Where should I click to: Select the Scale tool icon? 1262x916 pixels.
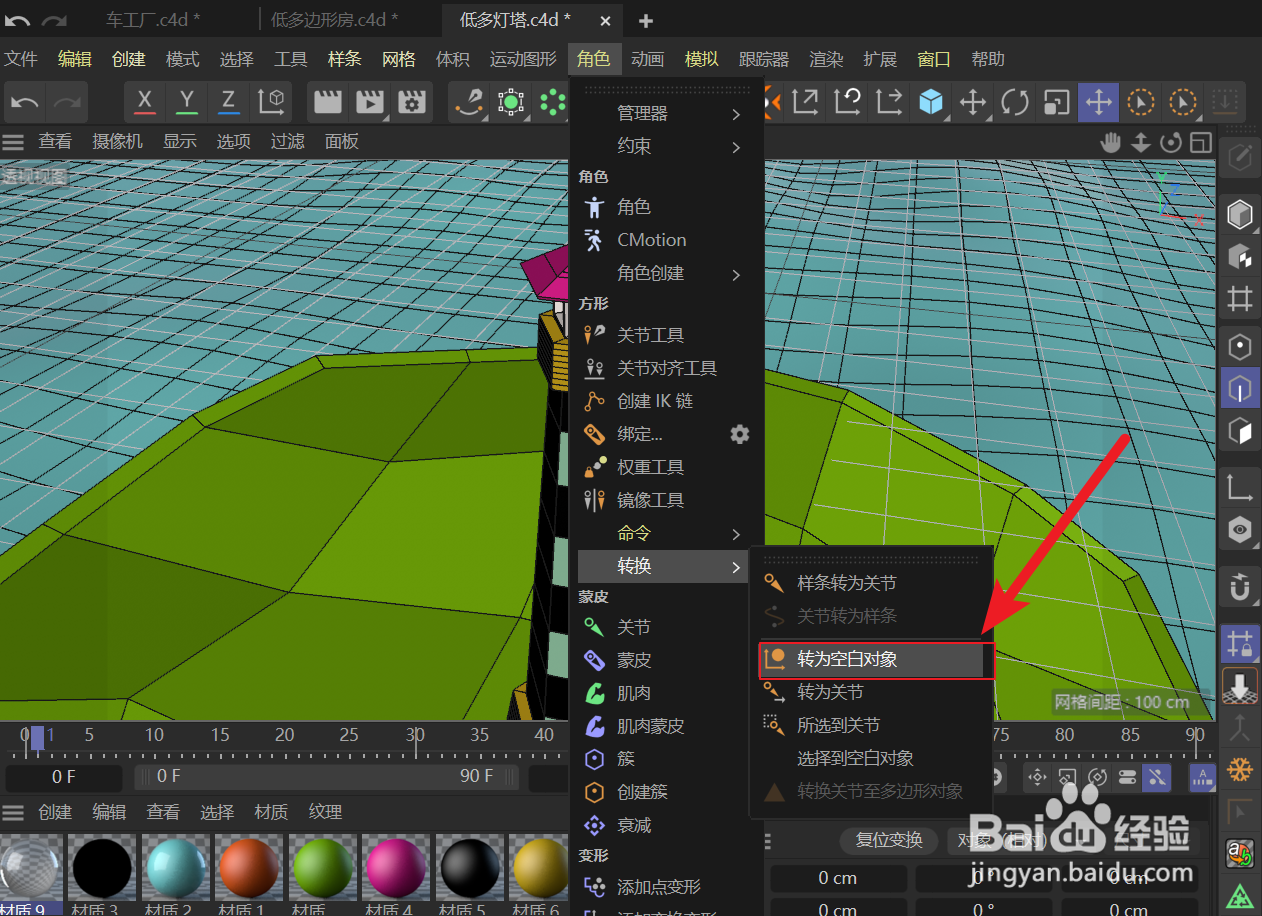pos(1056,102)
